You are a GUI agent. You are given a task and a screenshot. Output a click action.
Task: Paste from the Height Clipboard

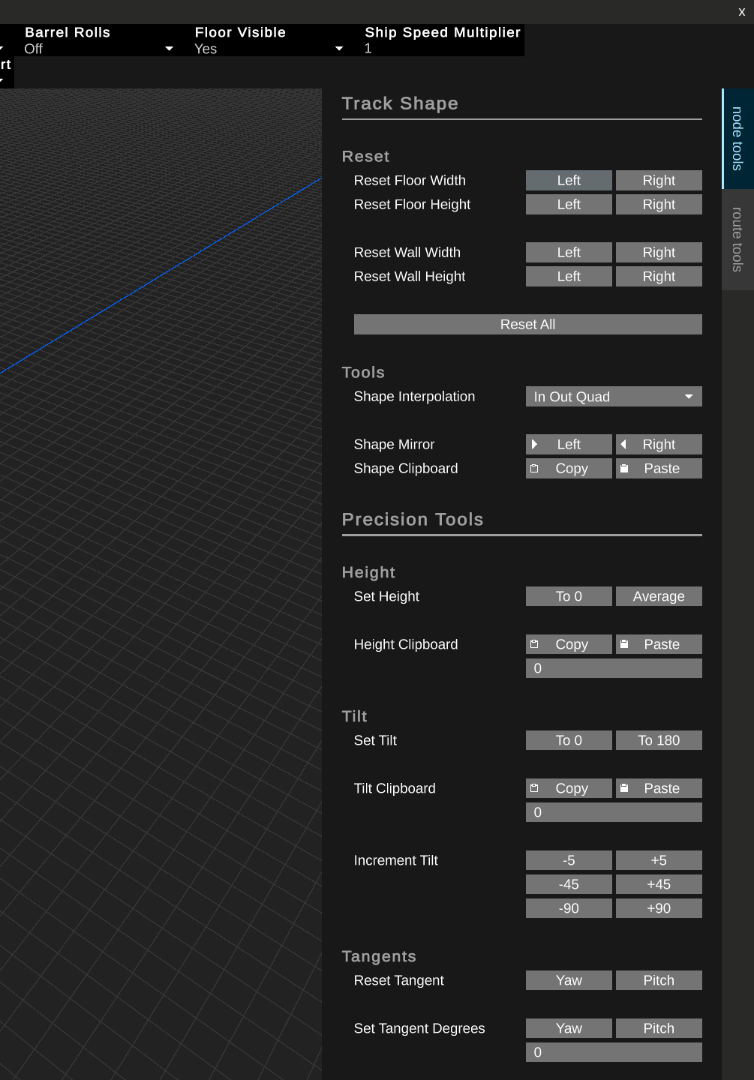tap(658, 644)
